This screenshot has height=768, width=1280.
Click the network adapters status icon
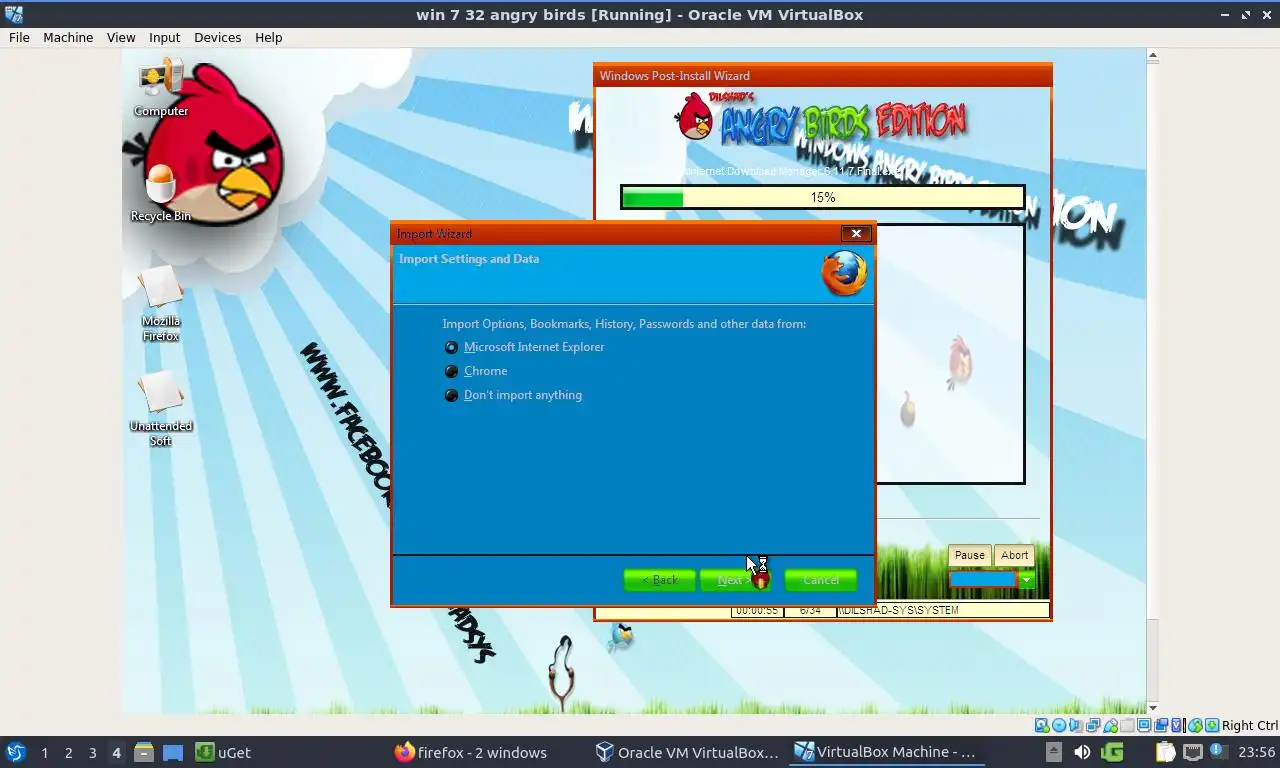click(1093, 726)
